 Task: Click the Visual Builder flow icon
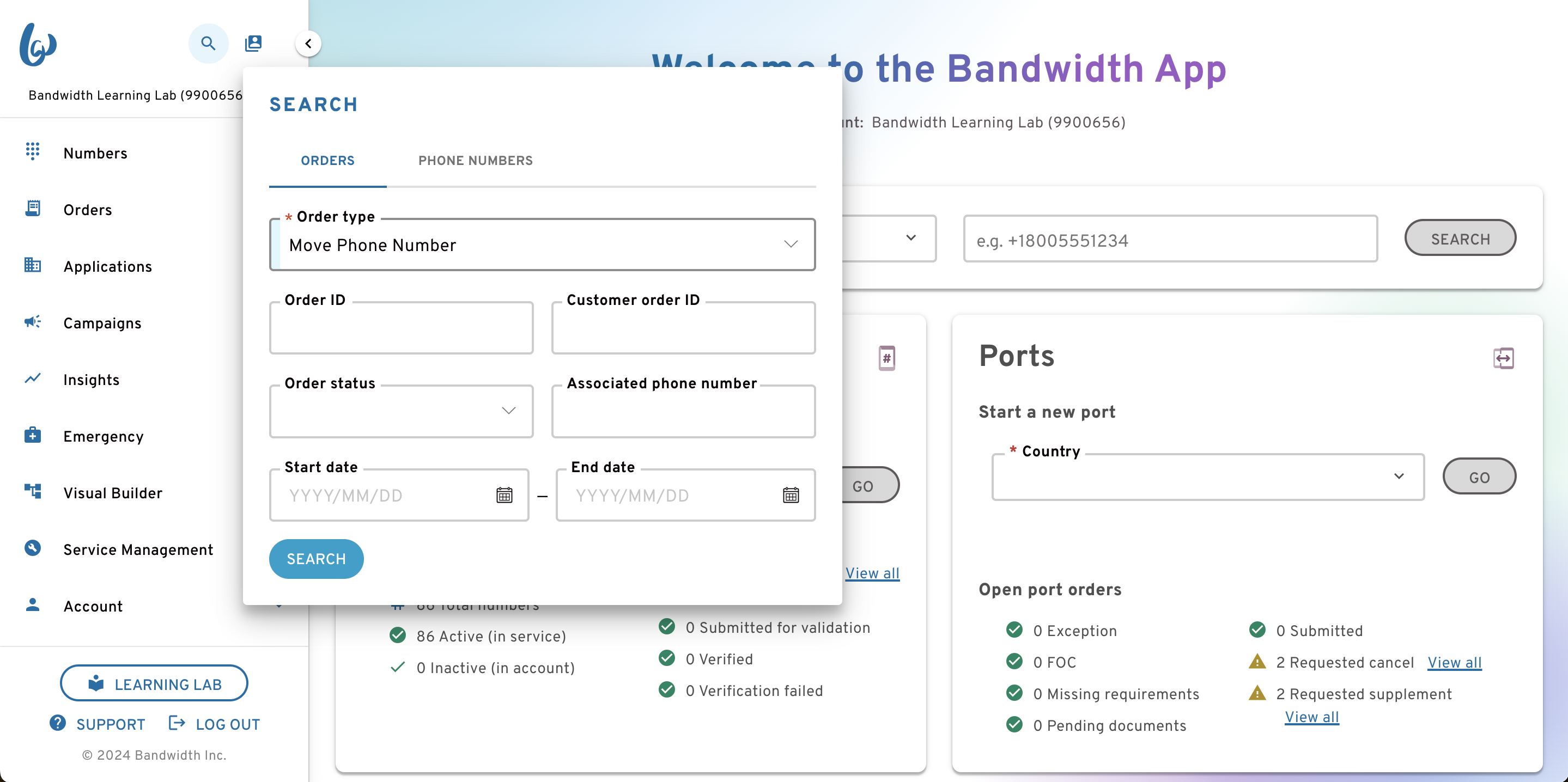click(33, 491)
